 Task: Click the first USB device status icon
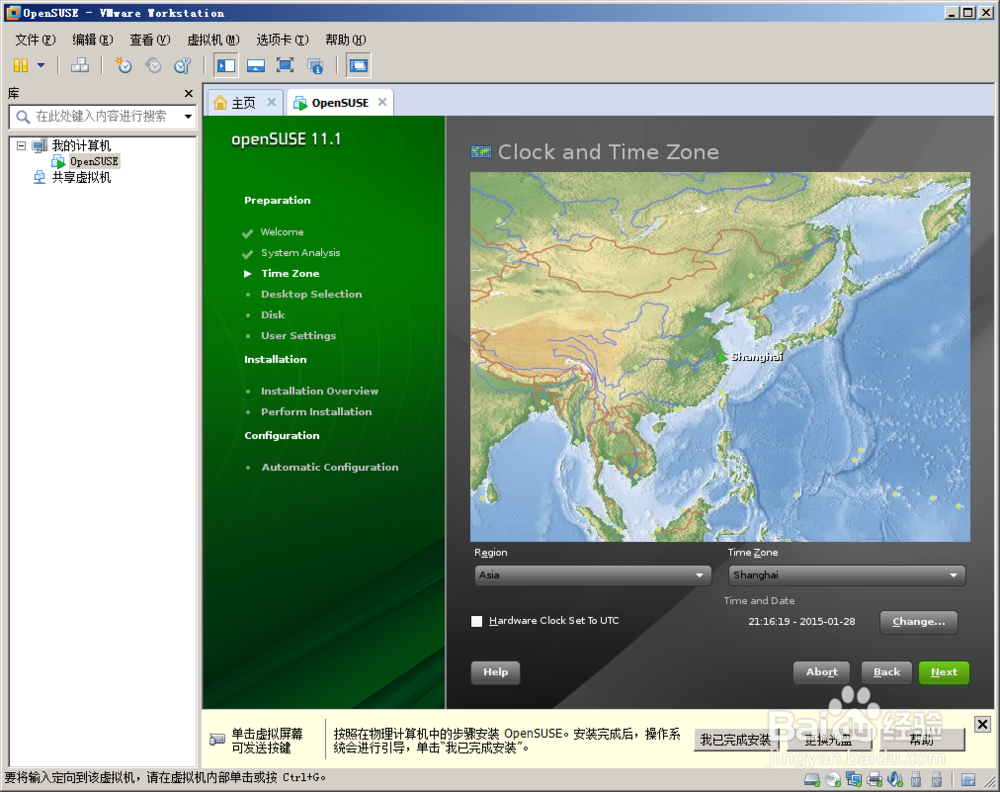[x=916, y=779]
